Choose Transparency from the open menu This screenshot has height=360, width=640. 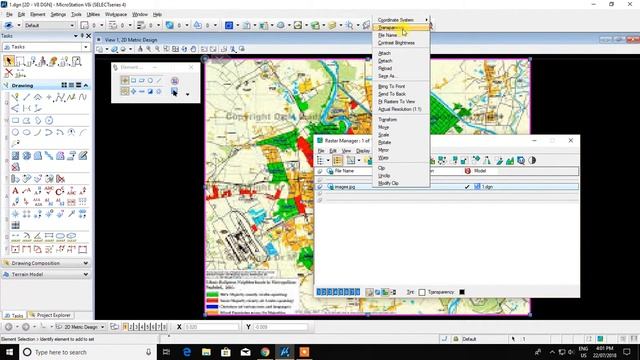click(x=401, y=27)
